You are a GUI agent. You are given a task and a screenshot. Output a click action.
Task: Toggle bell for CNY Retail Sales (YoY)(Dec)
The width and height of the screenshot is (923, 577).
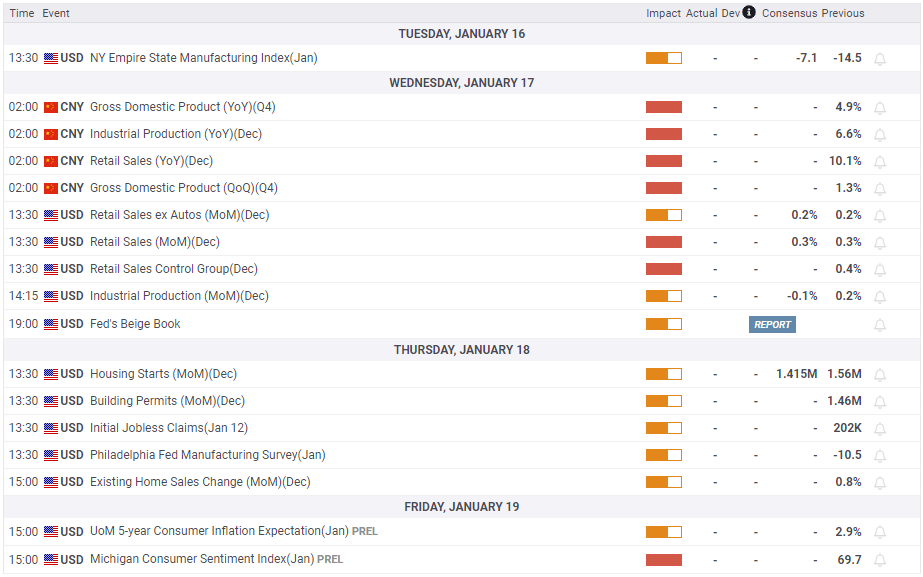point(879,162)
